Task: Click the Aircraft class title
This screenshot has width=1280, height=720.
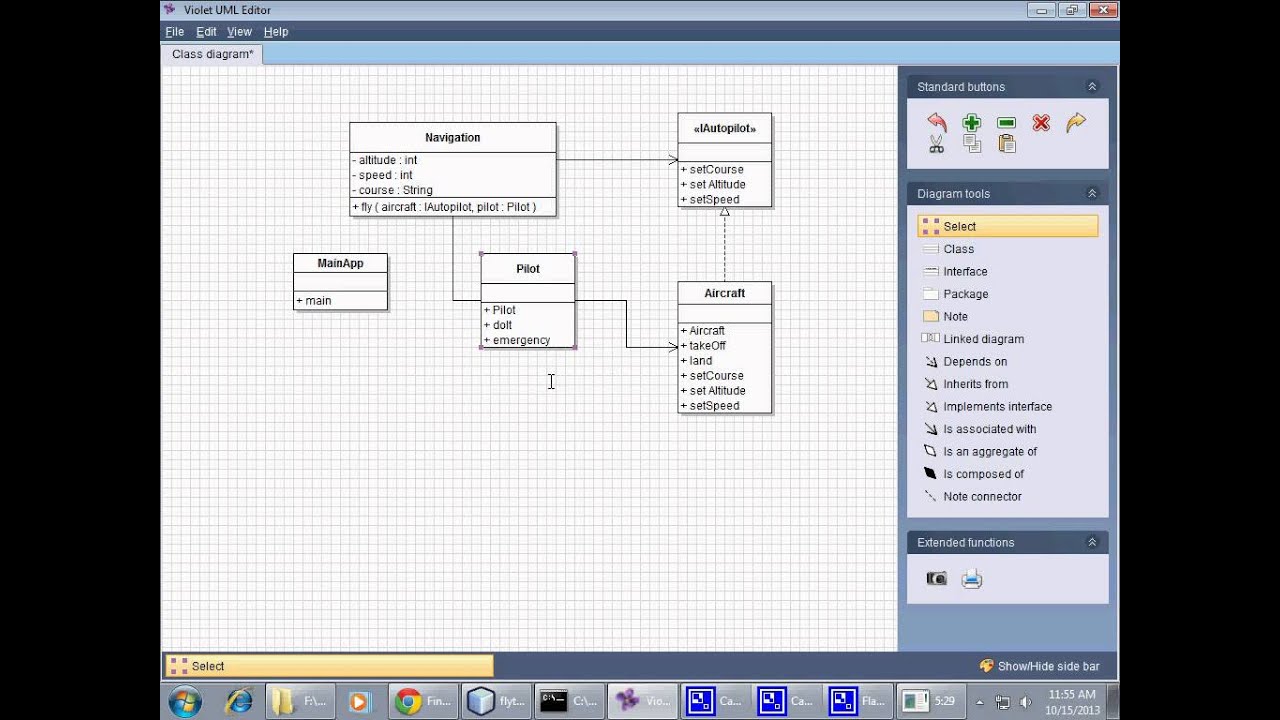Action: tap(724, 293)
